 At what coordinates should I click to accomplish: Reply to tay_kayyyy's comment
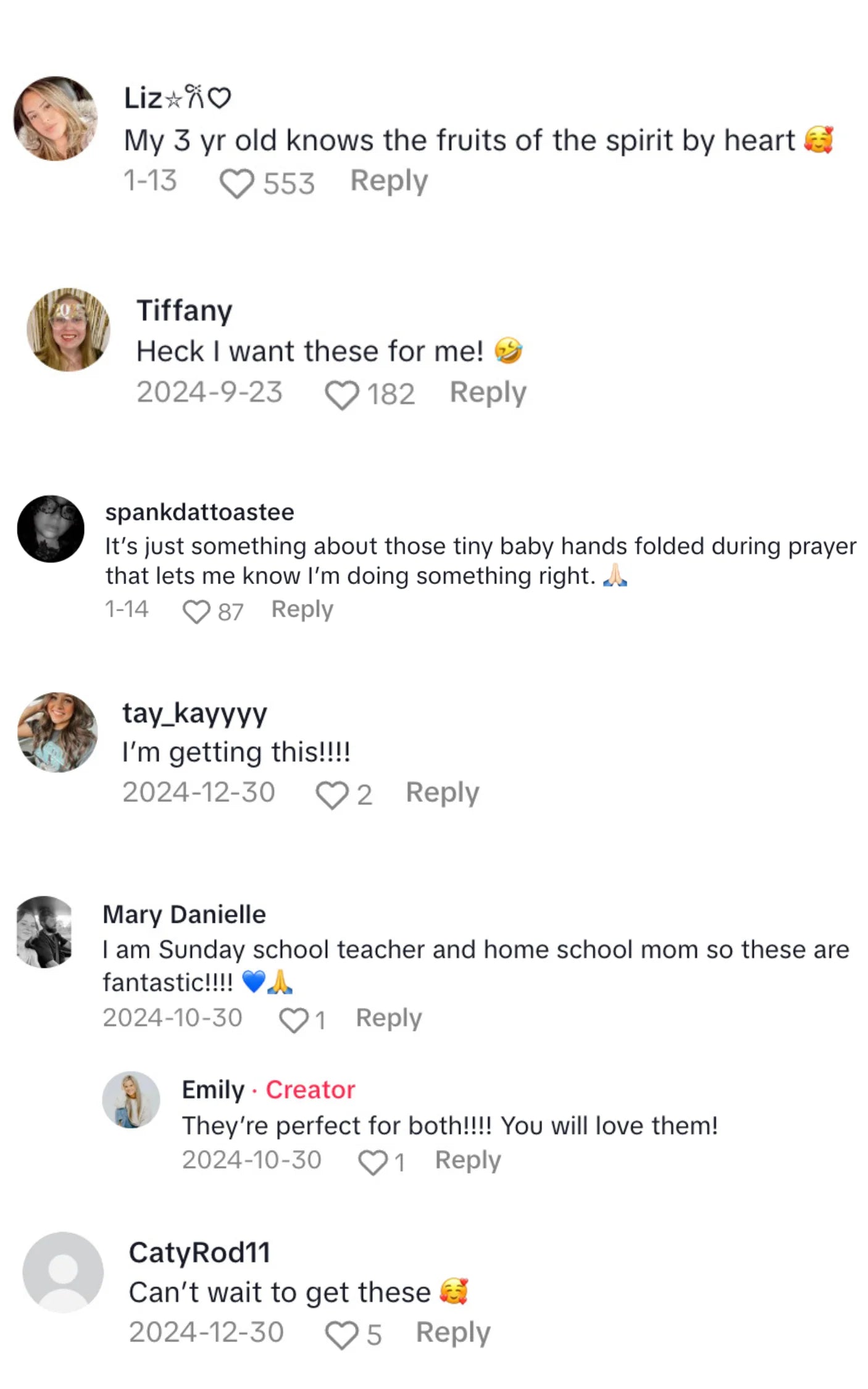(442, 793)
